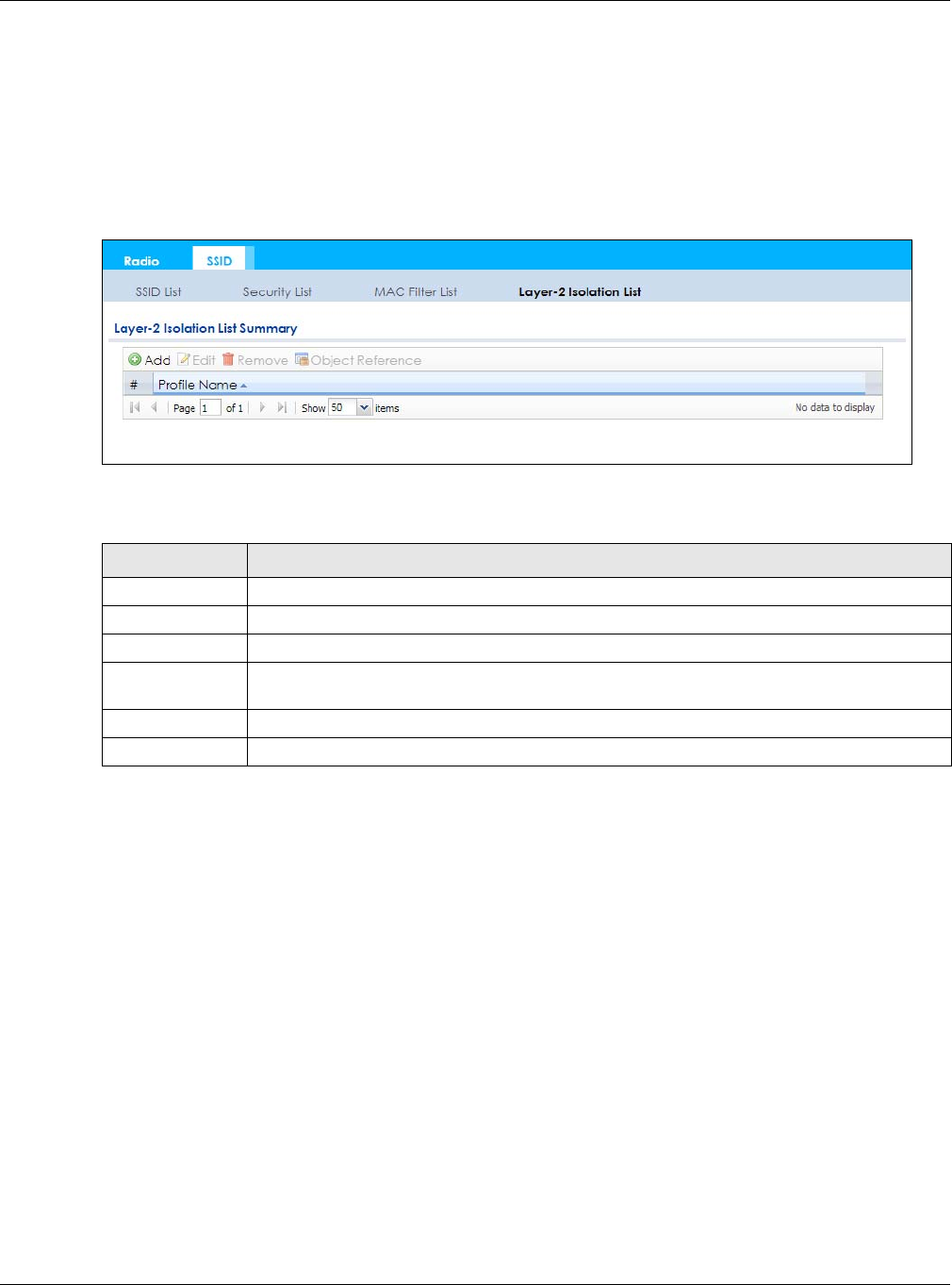This screenshot has height=1285, width=952.
Task: Open the Security List sub-tab
Action: [x=277, y=292]
